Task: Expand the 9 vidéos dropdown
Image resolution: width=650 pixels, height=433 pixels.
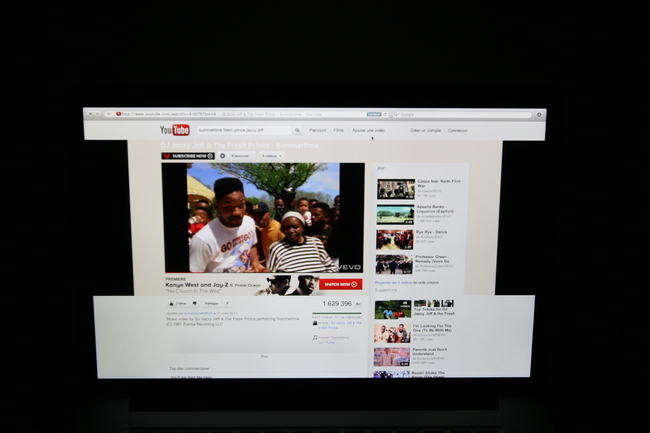Action: [x=272, y=156]
